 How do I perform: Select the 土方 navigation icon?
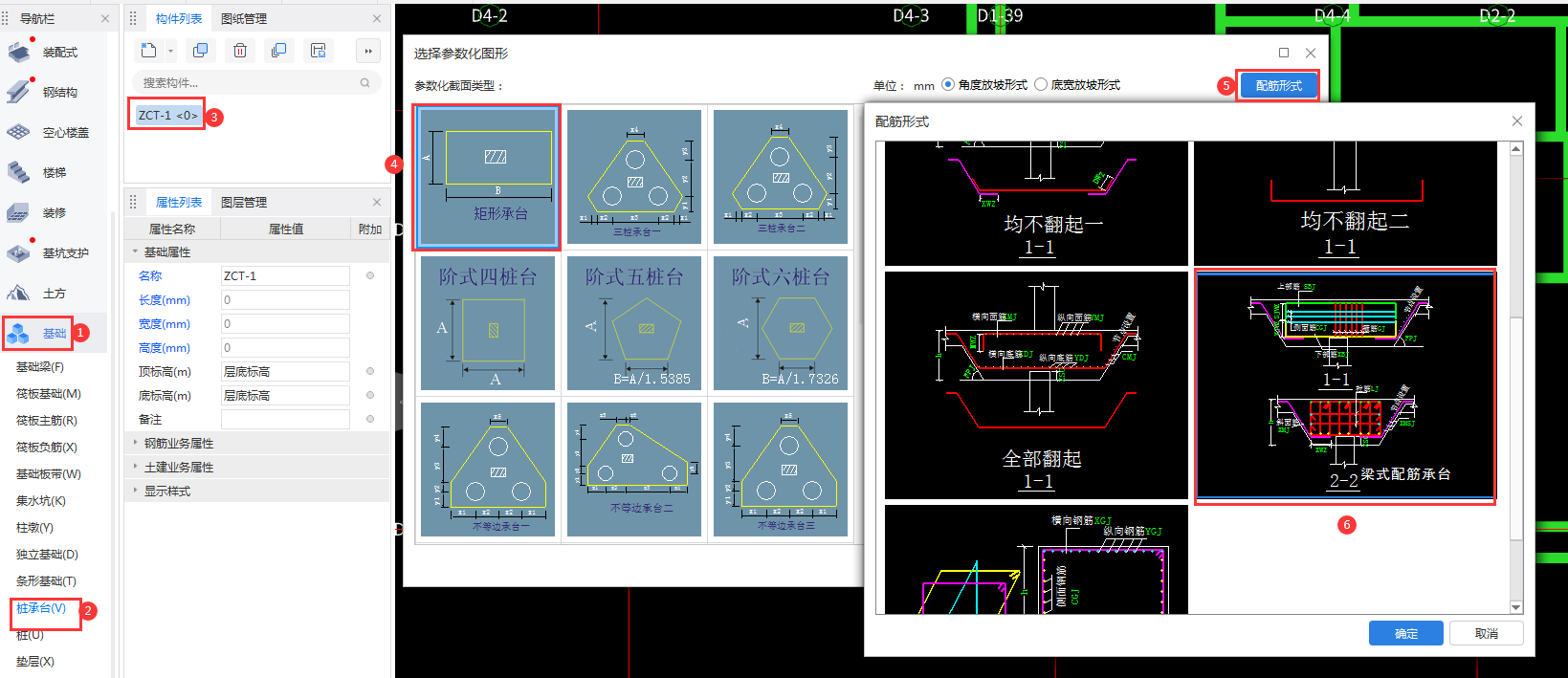20,293
